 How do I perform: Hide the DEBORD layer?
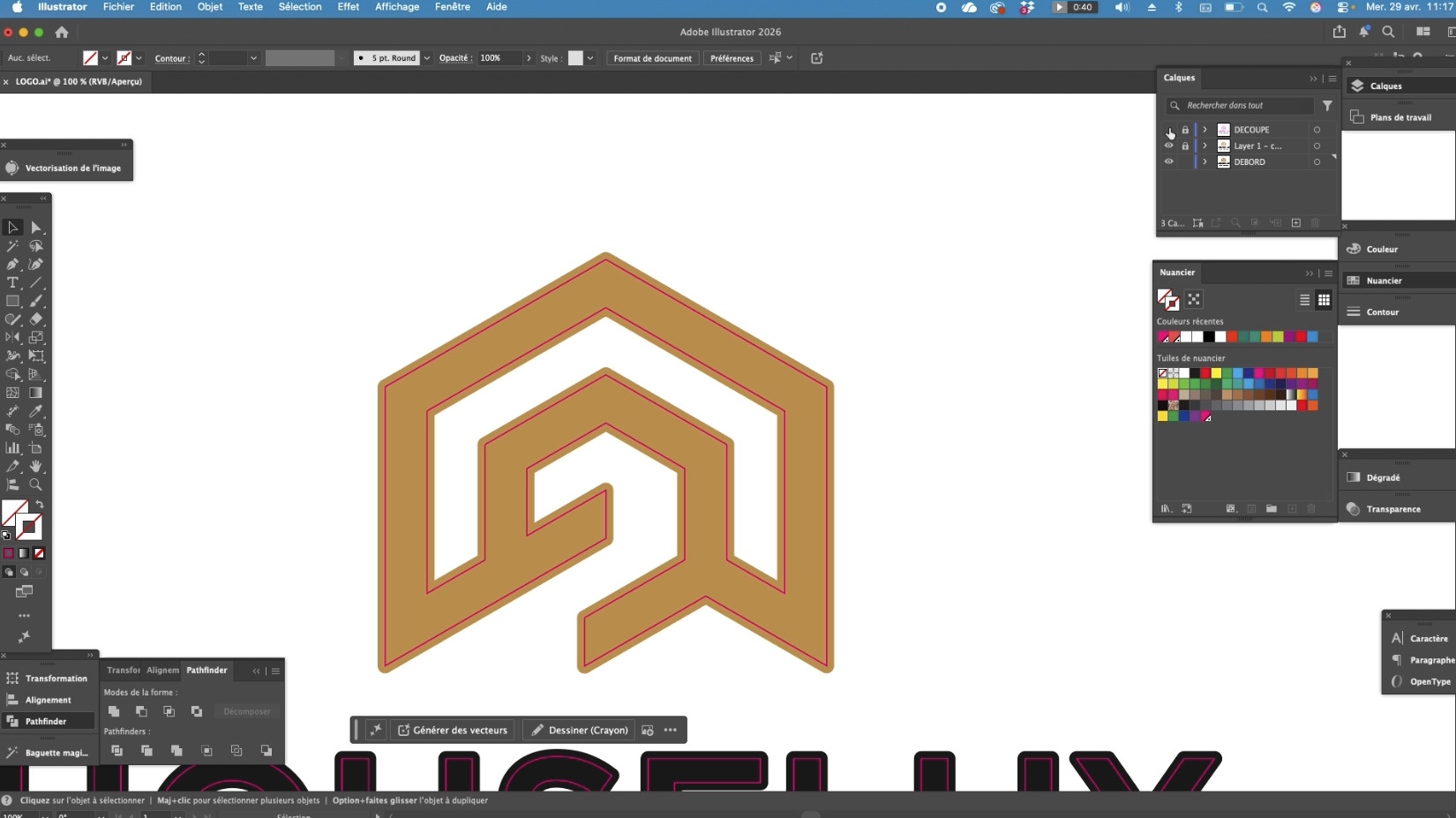click(1169, 162)
